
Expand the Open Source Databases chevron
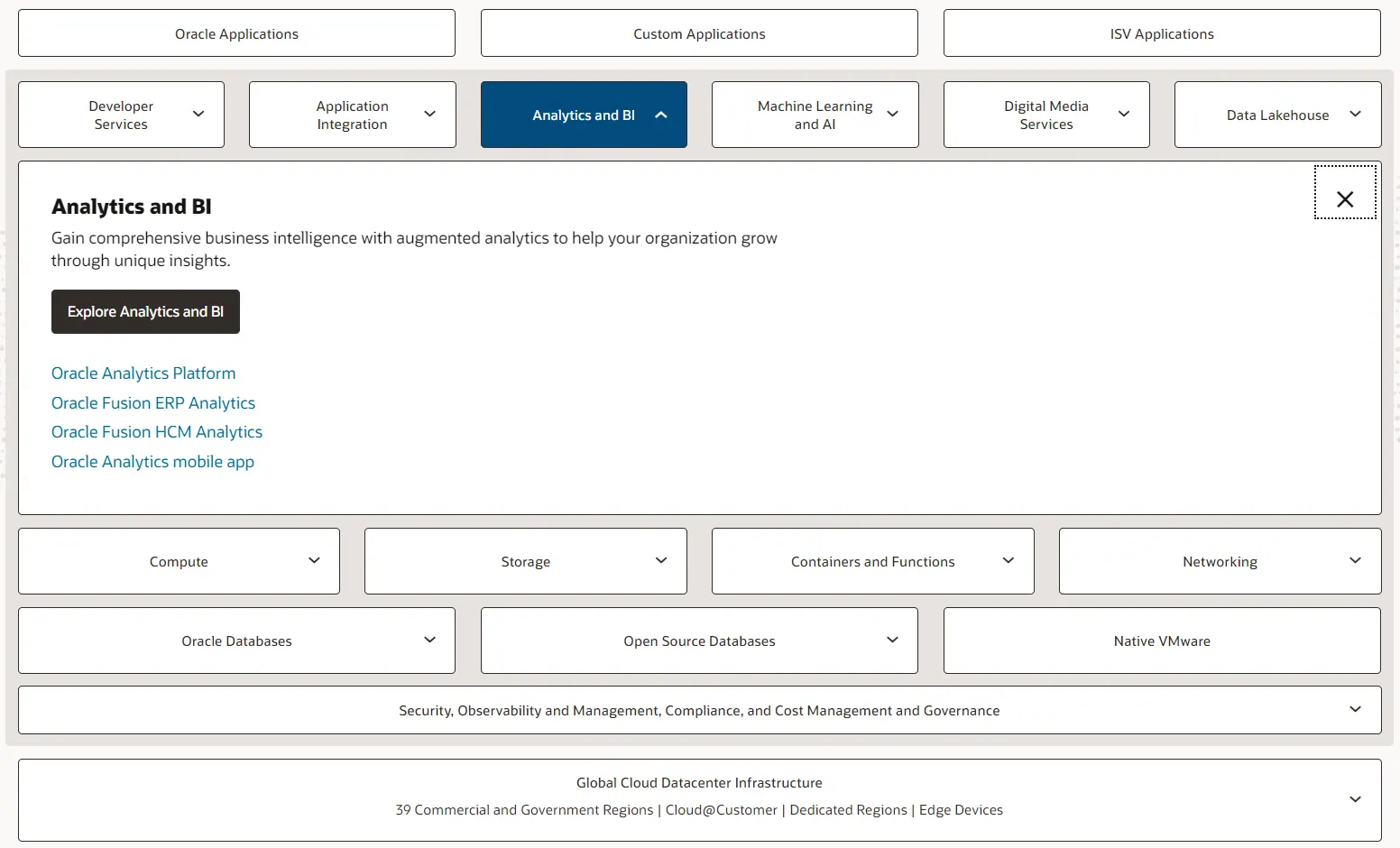[x=893, y=640]
